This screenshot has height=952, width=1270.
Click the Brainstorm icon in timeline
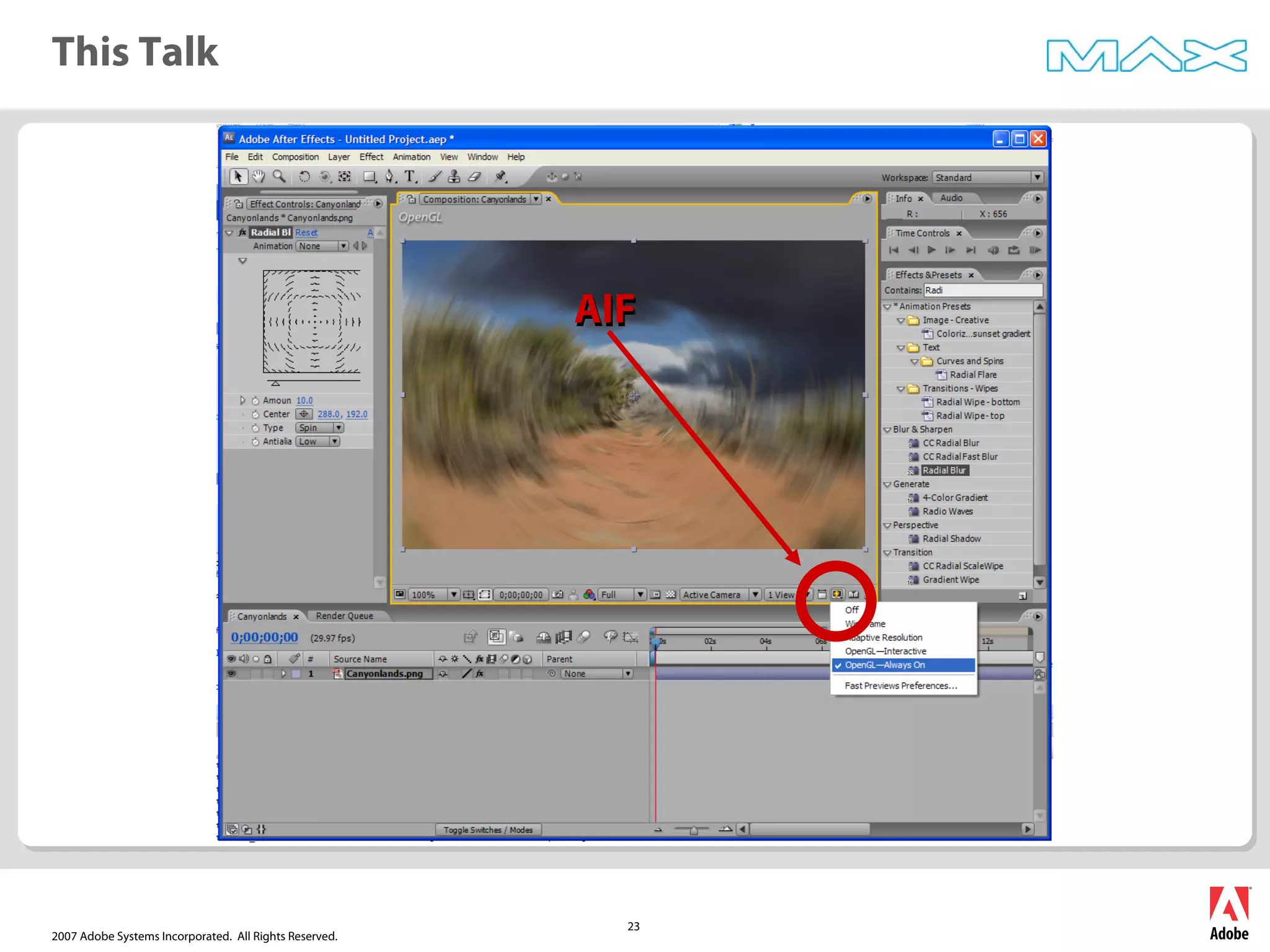coord(610,637)
